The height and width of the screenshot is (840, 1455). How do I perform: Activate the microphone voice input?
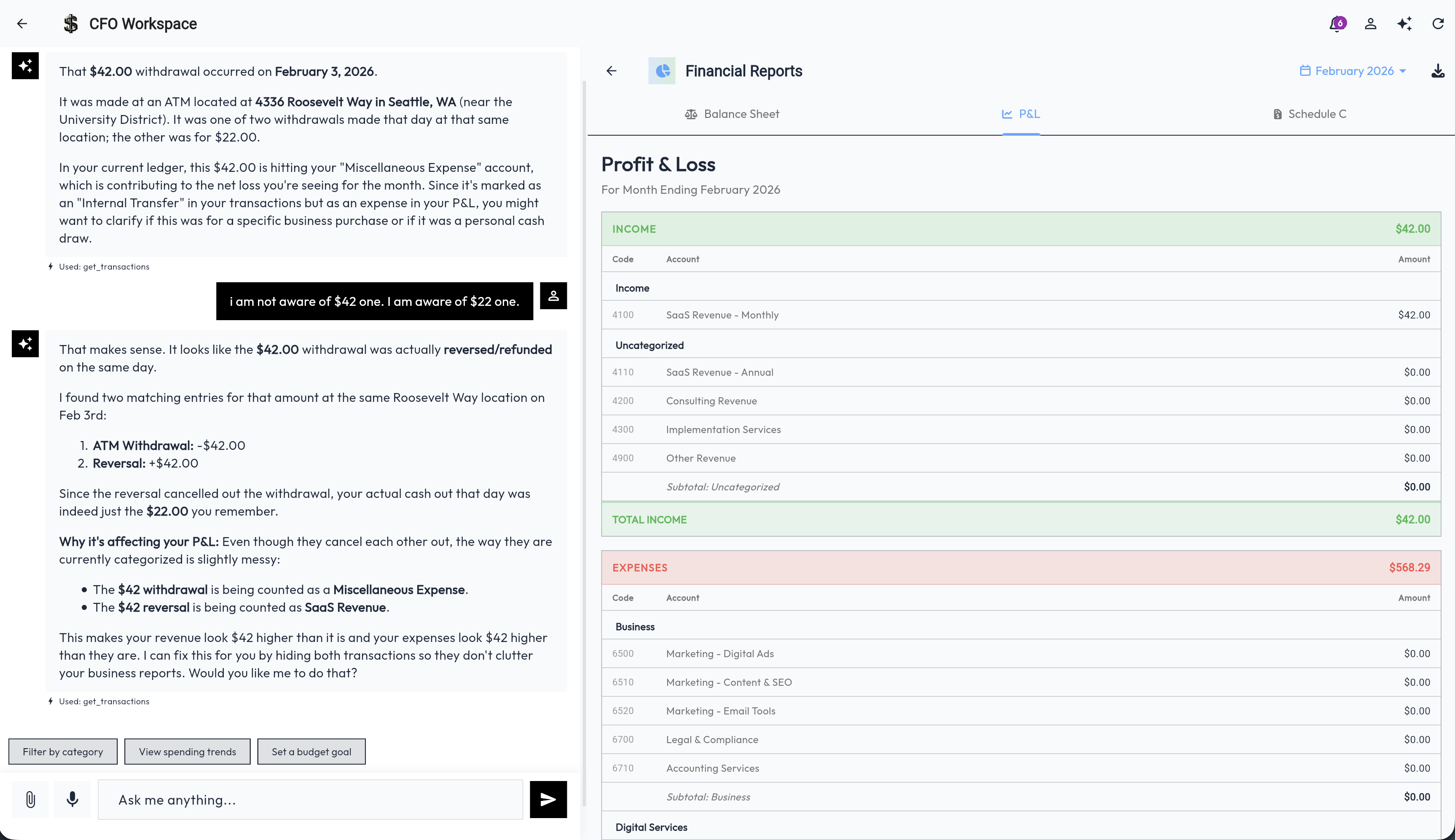tap(72, 799)
